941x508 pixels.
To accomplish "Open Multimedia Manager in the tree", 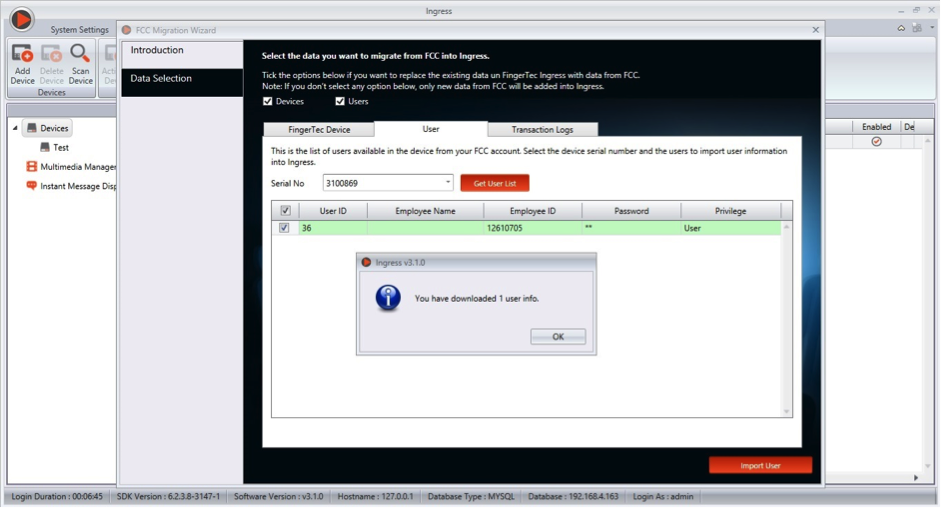I will point(71,166).
